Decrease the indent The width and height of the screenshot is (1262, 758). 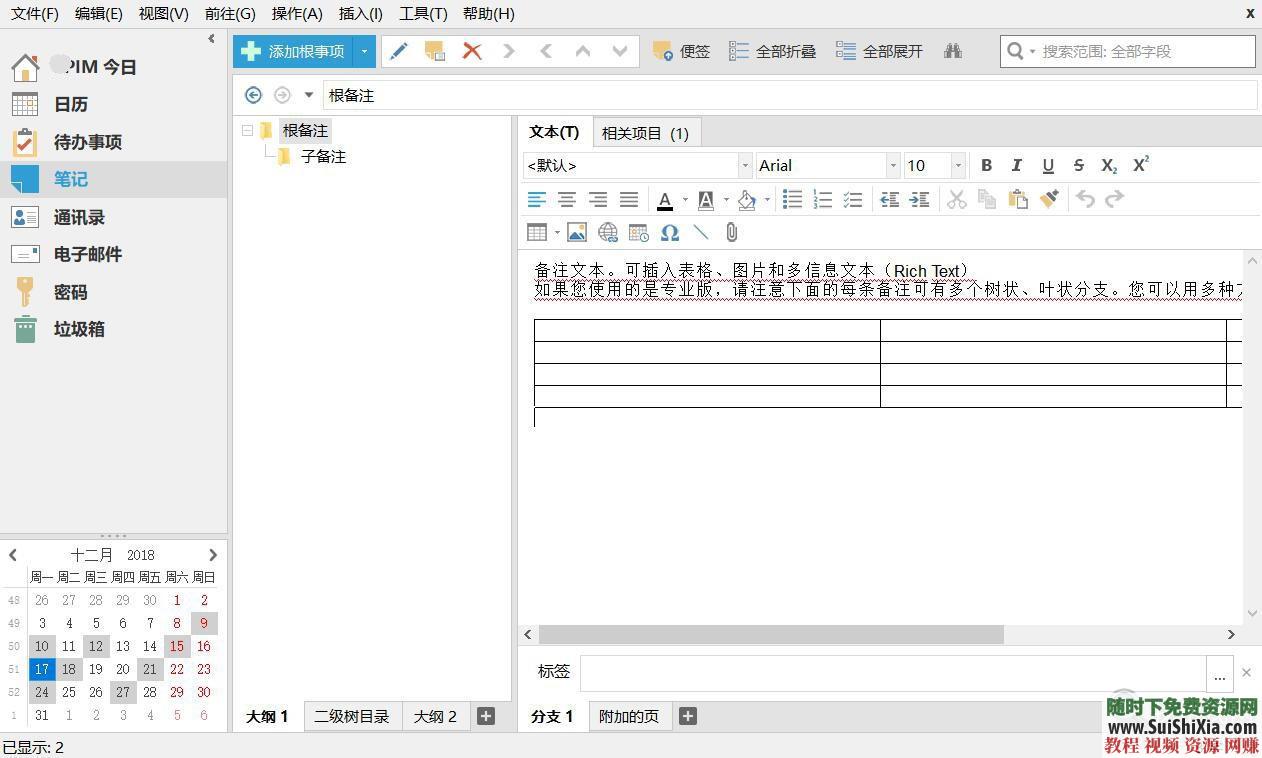[x=889, y=200]
